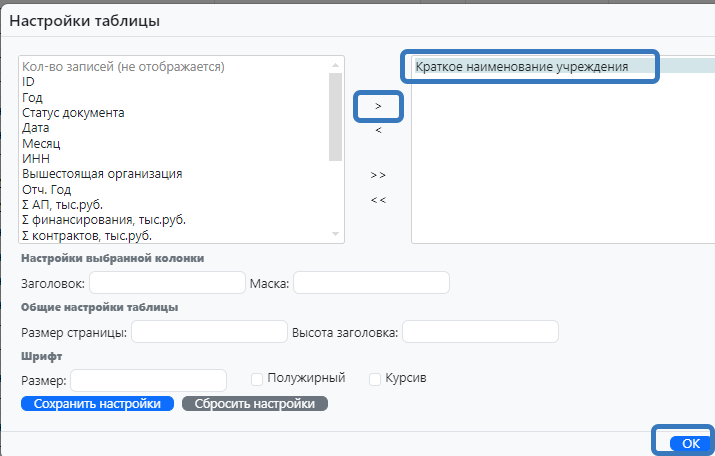This screenshot has height=456, width=715.
Task: Select Σ финансирования, тыс.руб. entry
Action: [x=103, y=220]
